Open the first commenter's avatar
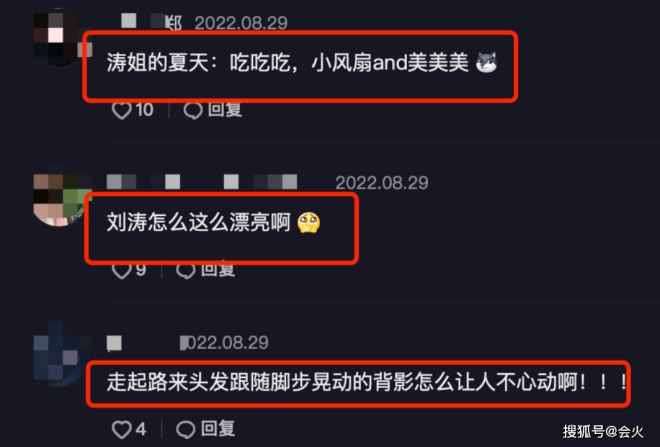660x447 pixels. (58, 37)
